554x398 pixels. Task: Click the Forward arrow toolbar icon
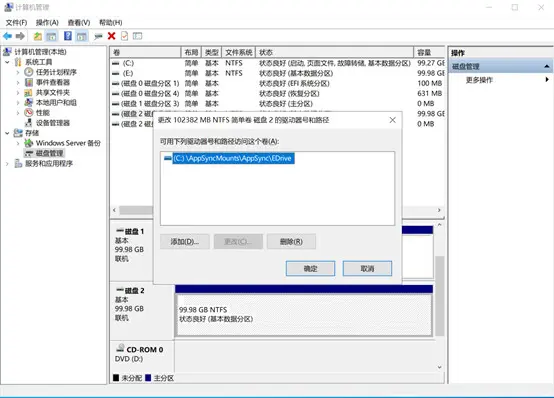click(x=20, y=36)
